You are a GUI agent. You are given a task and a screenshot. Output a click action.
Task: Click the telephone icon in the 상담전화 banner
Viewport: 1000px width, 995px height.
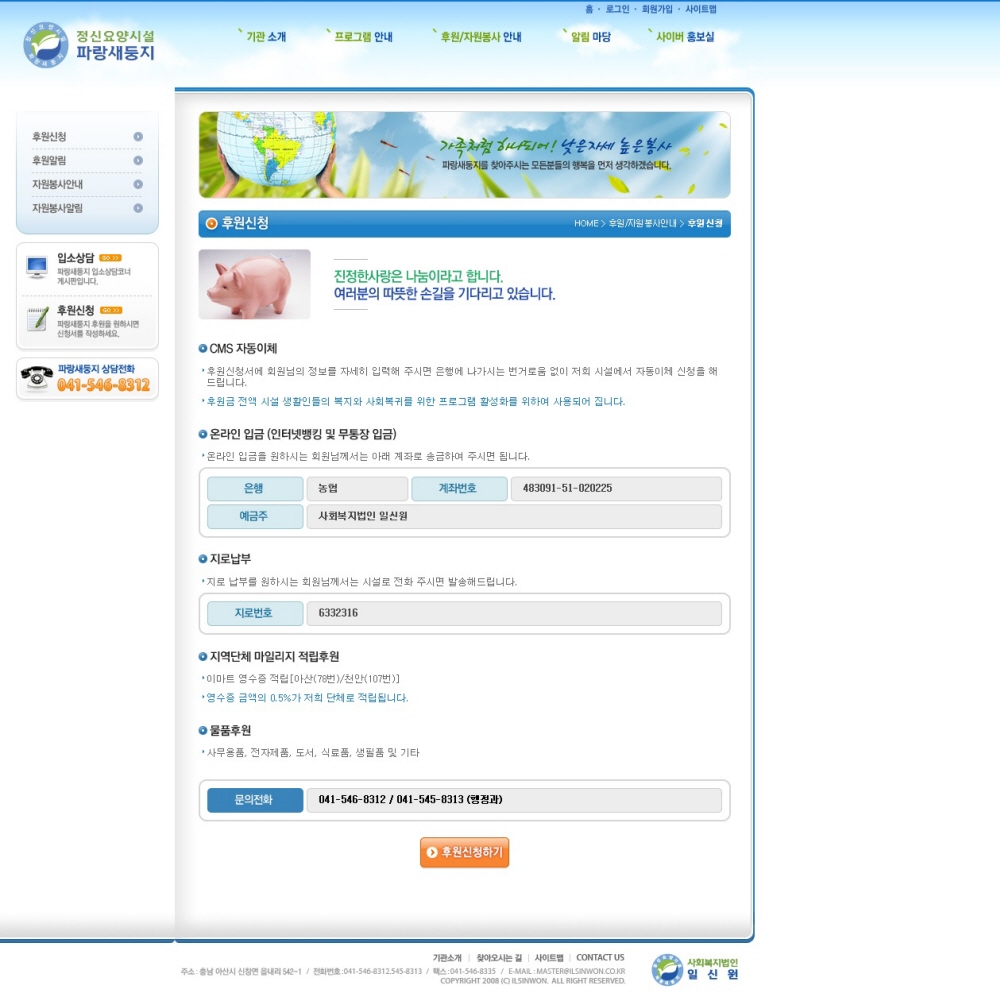(x=37, y=377)
